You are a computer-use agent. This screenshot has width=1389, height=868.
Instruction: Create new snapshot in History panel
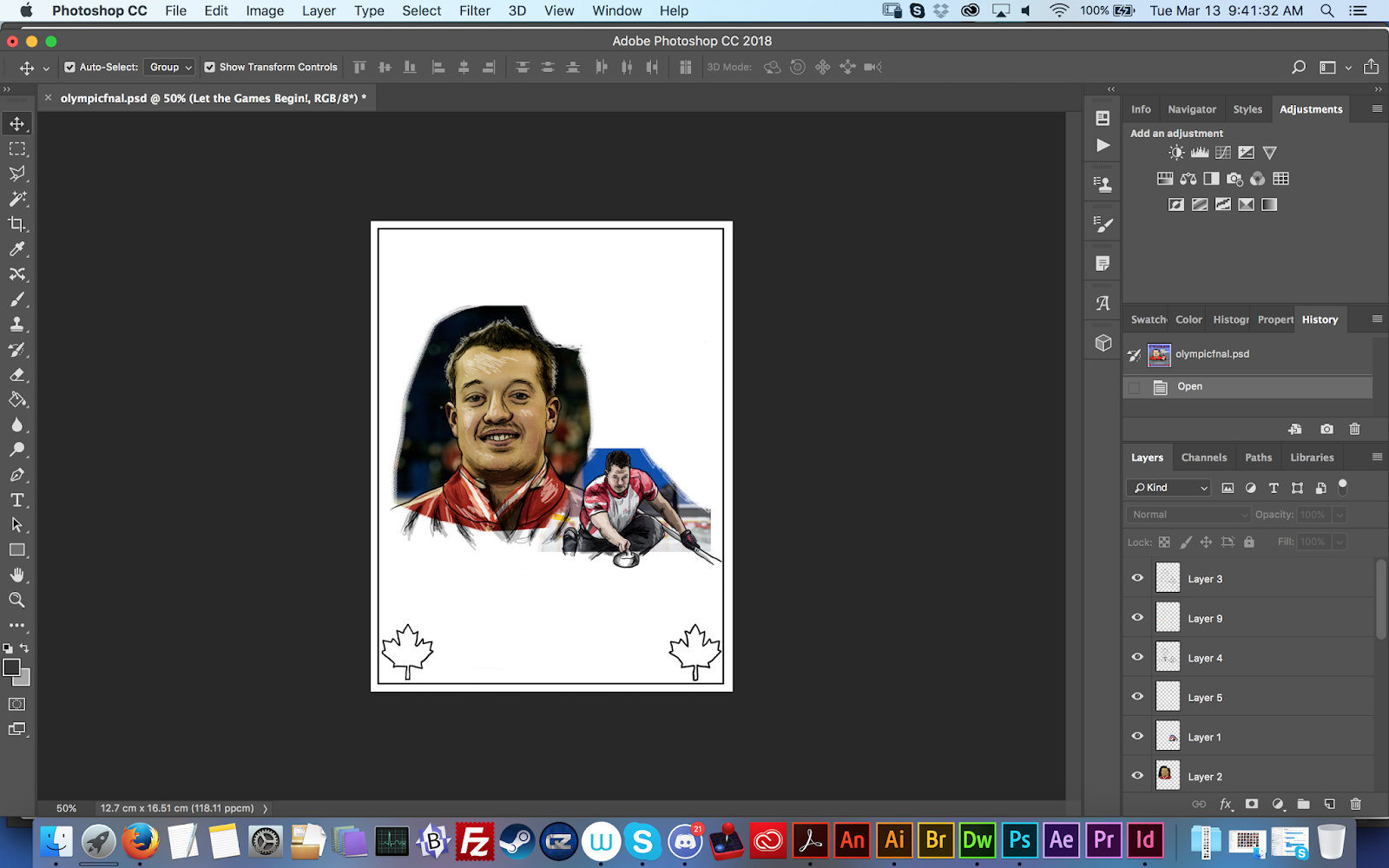tap(1326, 429)
